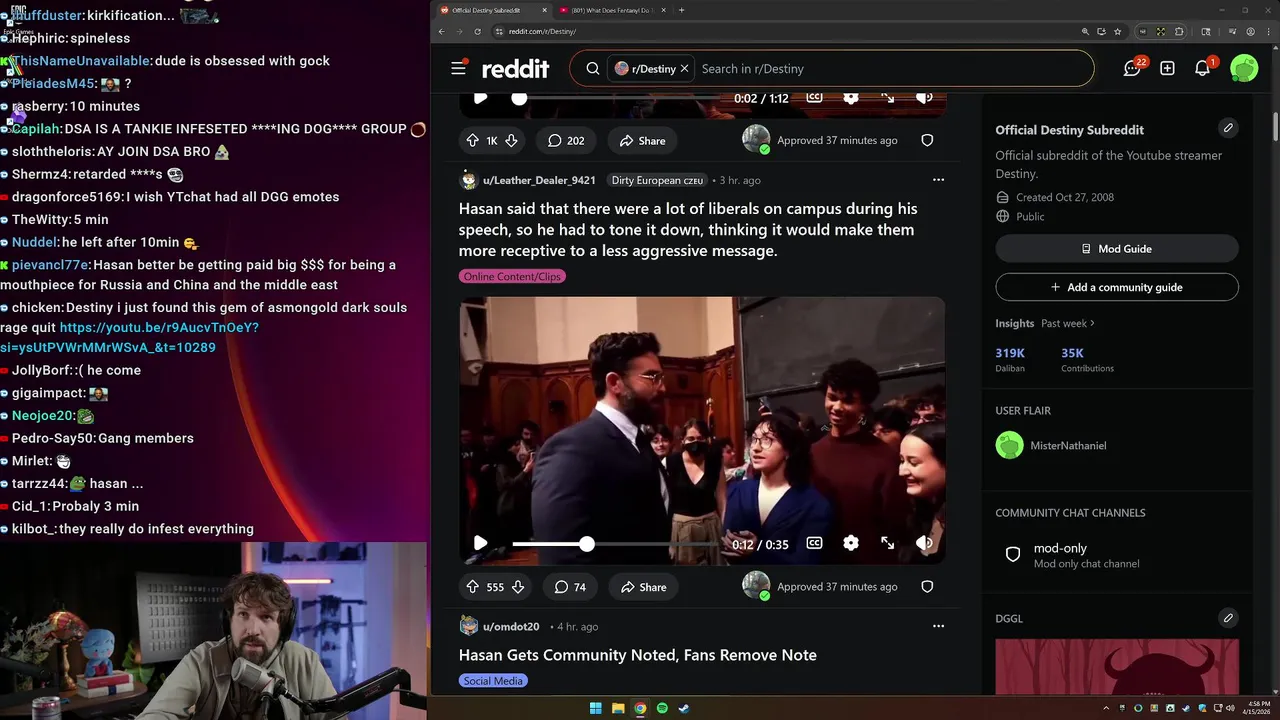Viewport: 1280px width, 720px height.
Task: Create a new Reddit post with the plus icon
Action: (x=1167, y=68)
